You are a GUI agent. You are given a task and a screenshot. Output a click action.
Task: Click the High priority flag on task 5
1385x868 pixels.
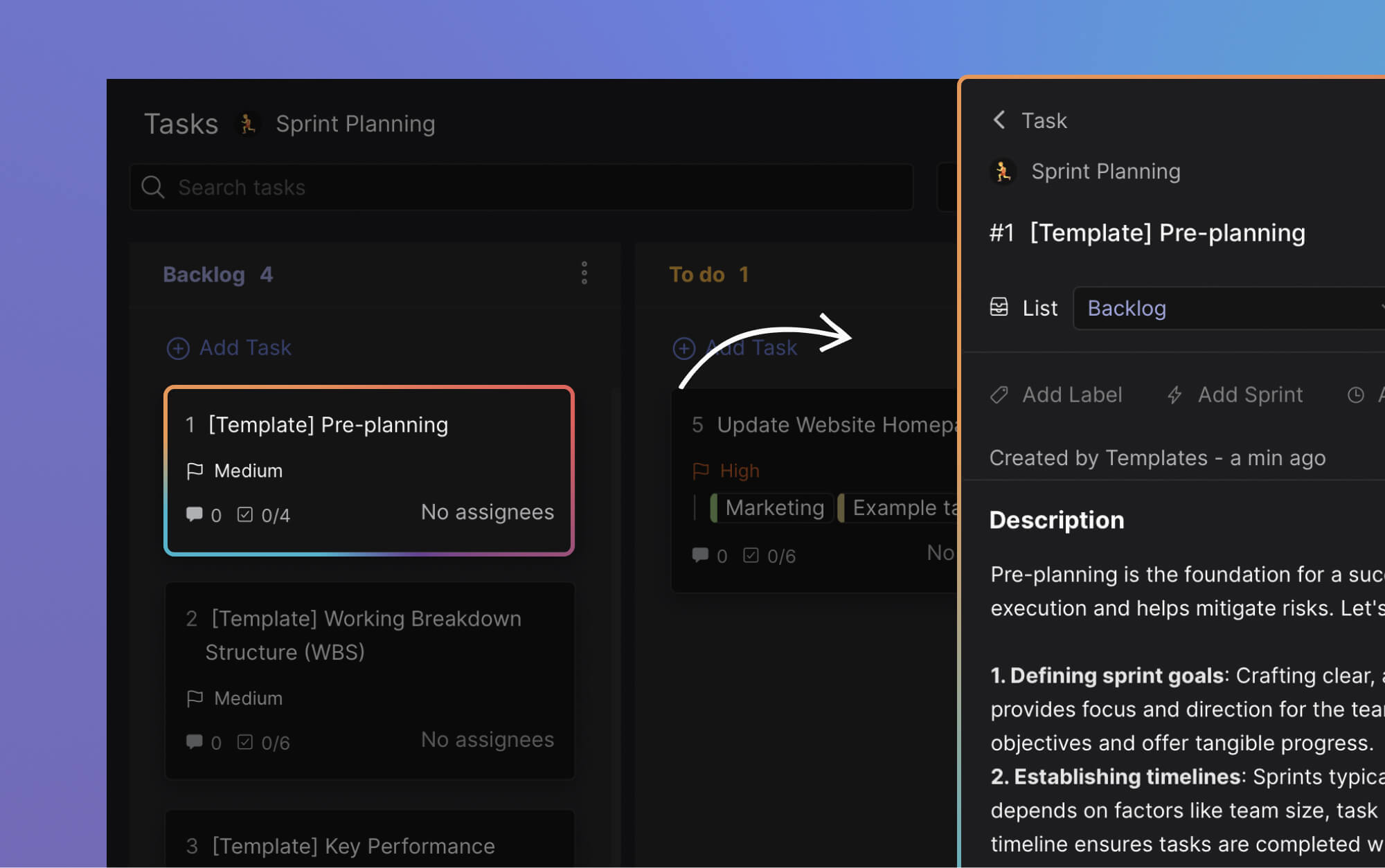click(701, 471)
